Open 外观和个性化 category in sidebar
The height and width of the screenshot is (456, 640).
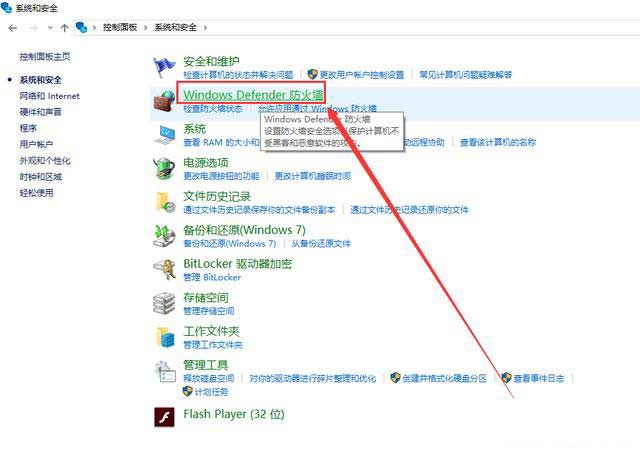point(45,160)
